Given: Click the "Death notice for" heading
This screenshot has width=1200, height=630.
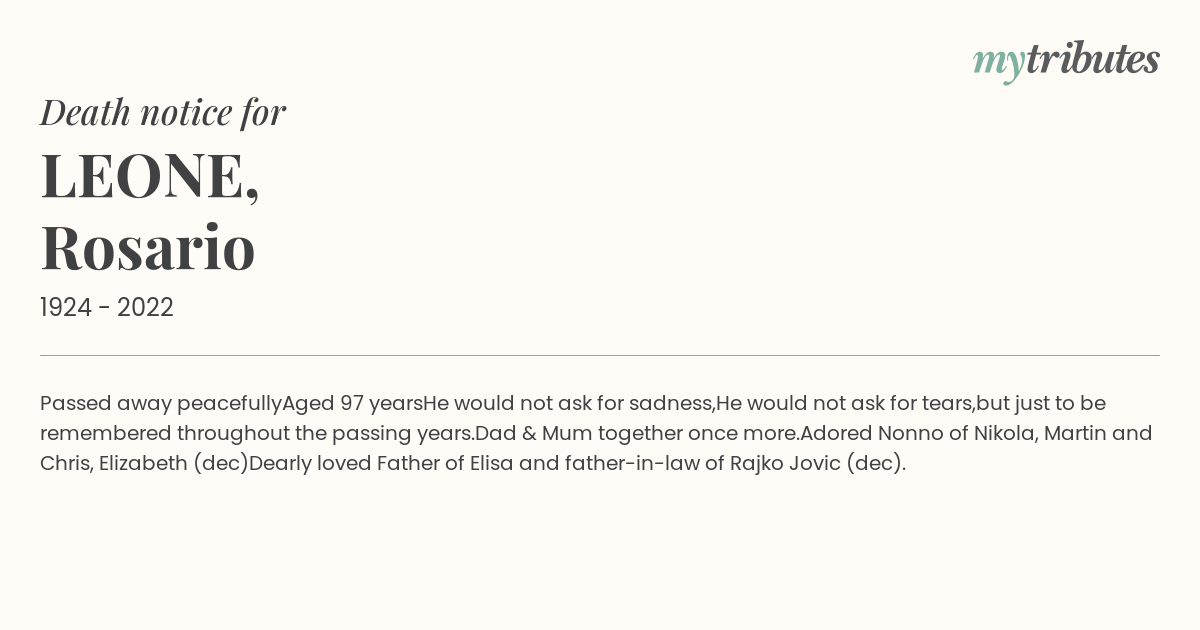Looking at the screenshot, I should [163, 112].
